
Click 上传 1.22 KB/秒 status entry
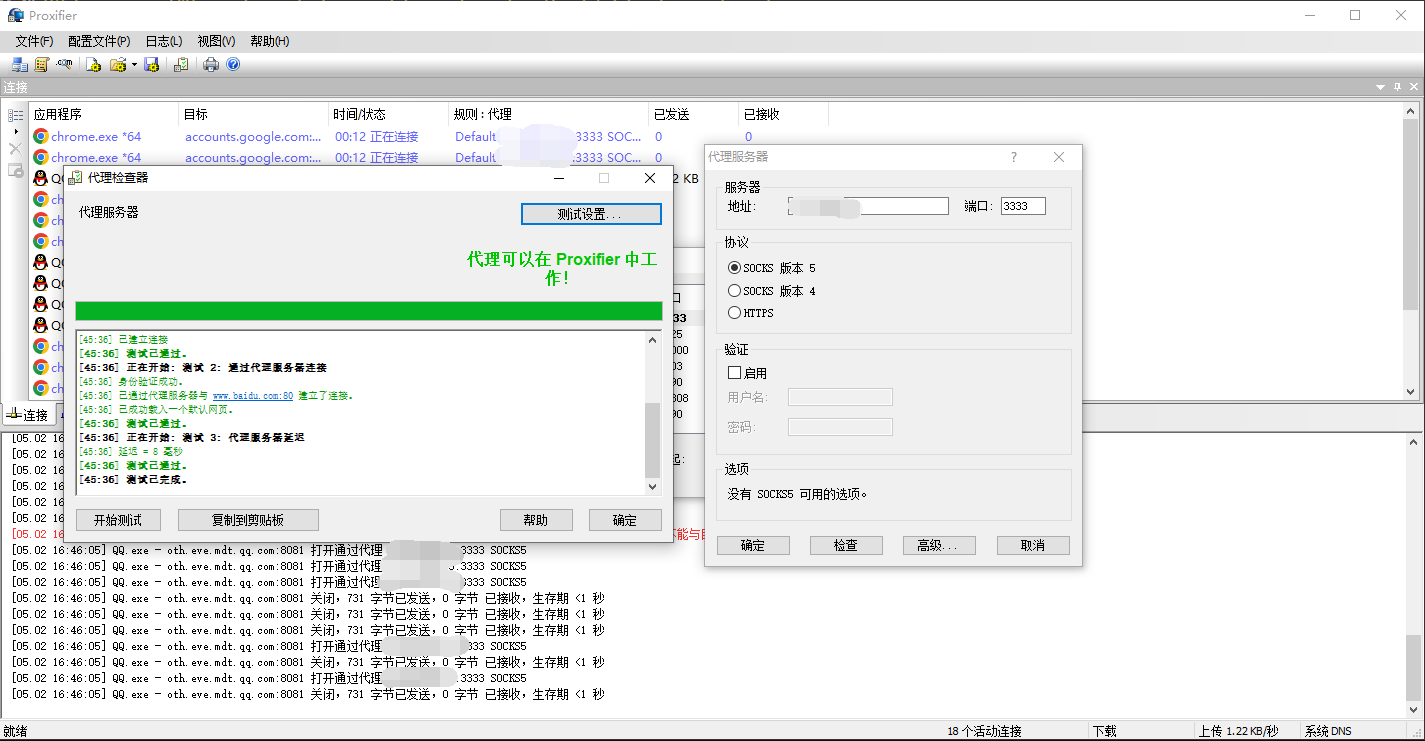click(1238, 732)
